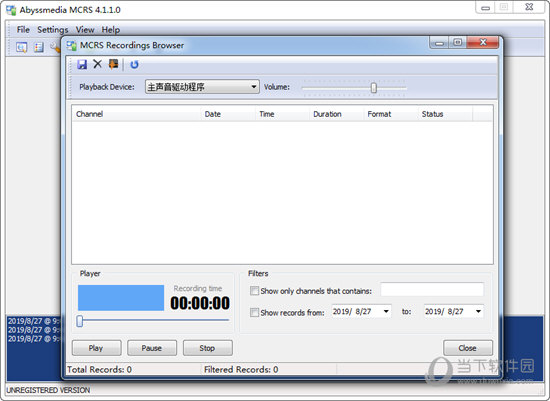Enable the Show records from checkbox
This screenshot has width=550, height=401.
tap(254, 312)
